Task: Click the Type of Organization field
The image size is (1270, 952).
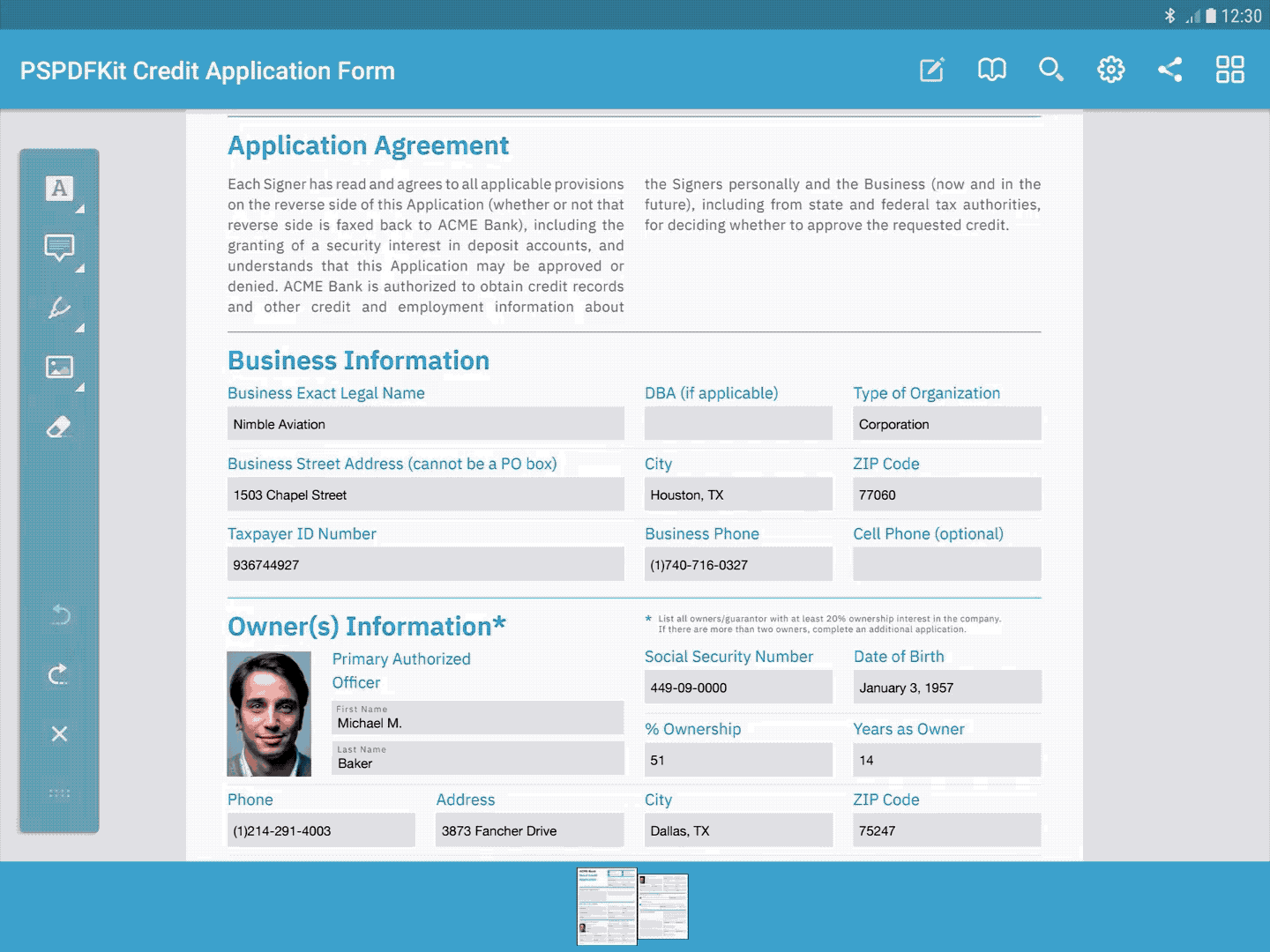Action: 946,424
